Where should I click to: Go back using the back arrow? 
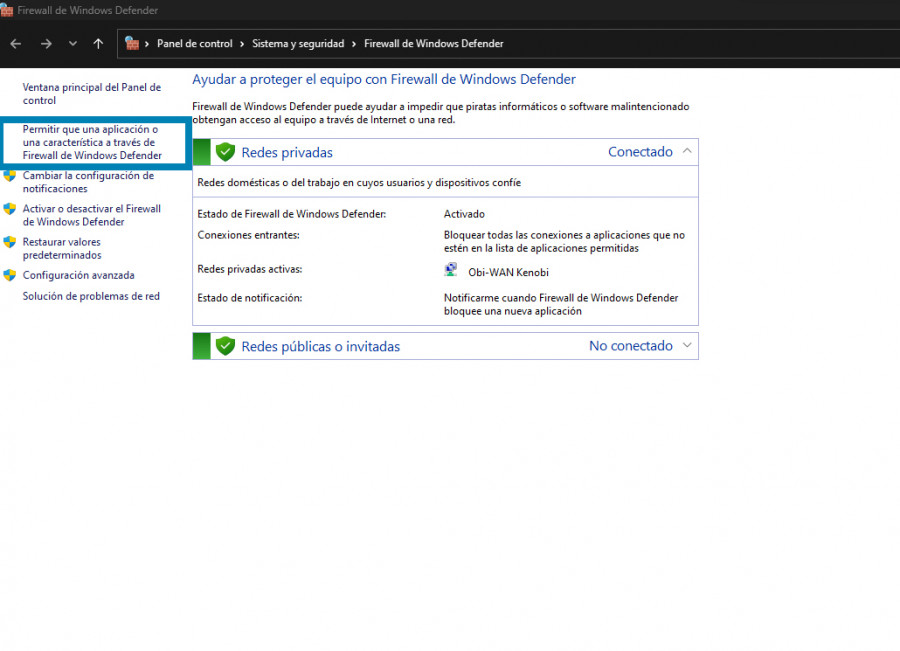point(16,44)
